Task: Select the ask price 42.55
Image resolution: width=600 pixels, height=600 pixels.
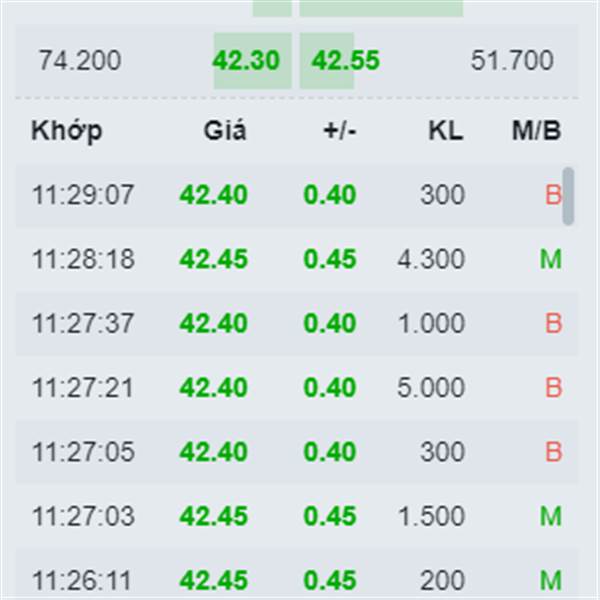Action: (346, 60)
